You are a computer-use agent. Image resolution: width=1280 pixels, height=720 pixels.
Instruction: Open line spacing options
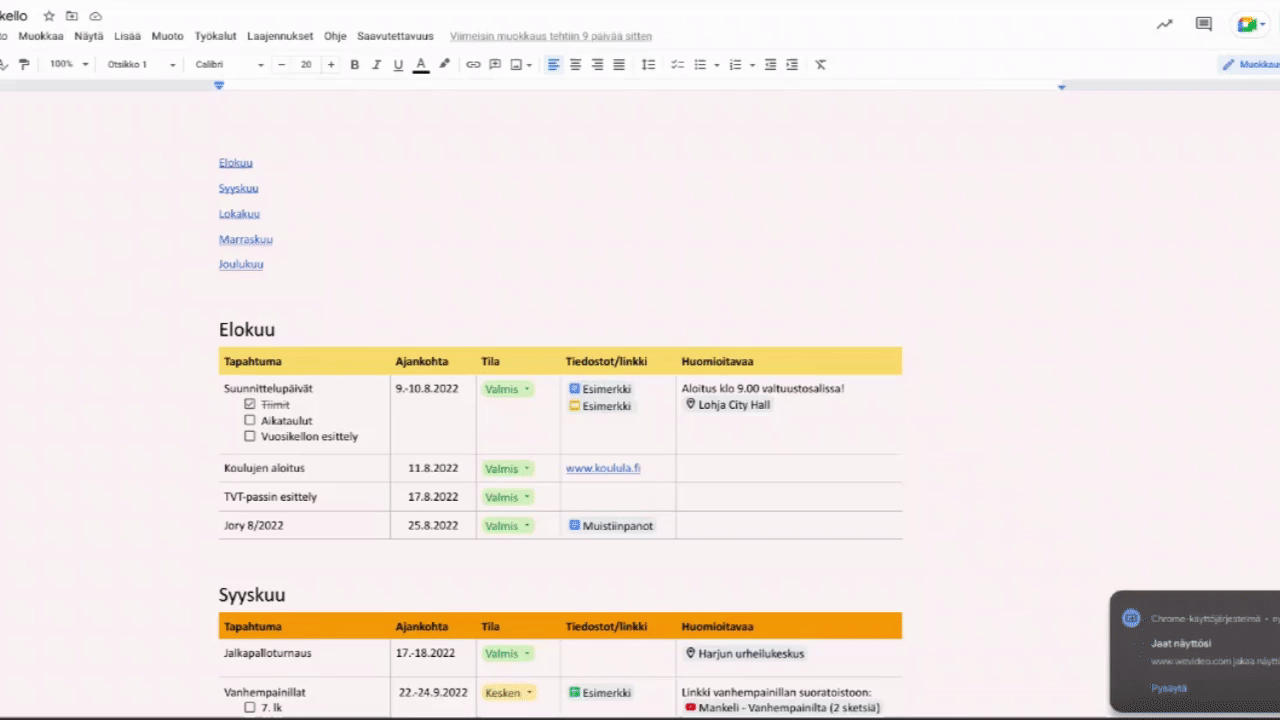pyautogui.click(x=648, y=65)
